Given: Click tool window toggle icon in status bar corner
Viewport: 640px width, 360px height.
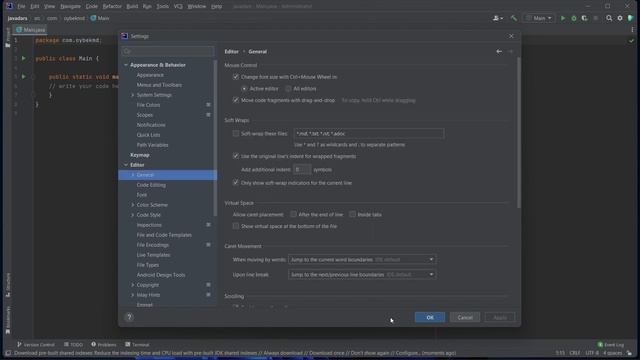Looking at the screenshot, I should 8,353.
